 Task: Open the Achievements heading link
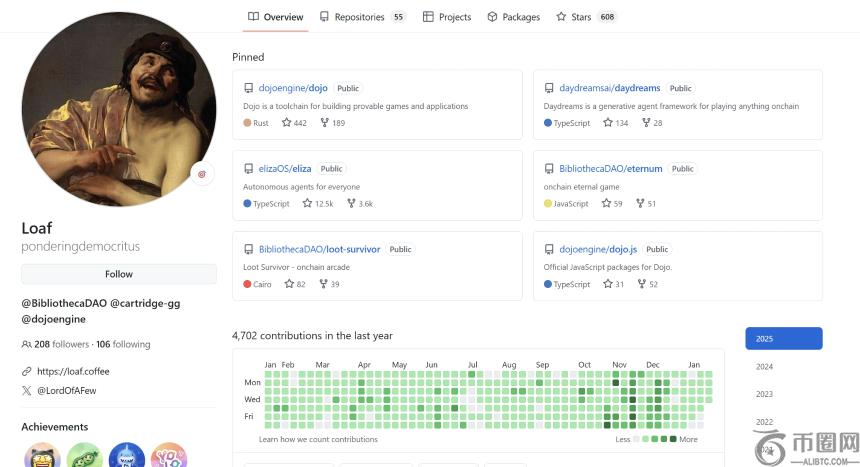(x=55, y=427)
